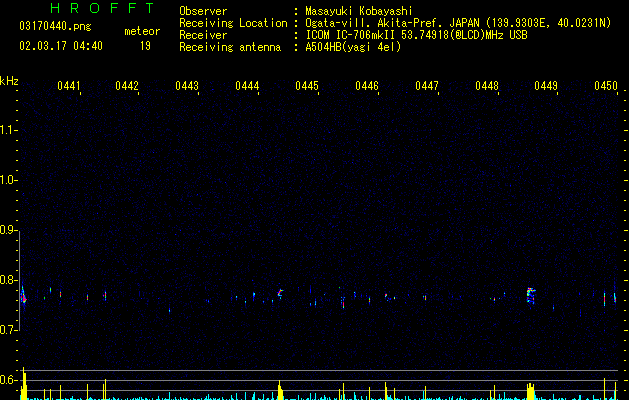The image size is (629, 400).
Task: Click the meteor count 19
Action: (x=145, y=46)
